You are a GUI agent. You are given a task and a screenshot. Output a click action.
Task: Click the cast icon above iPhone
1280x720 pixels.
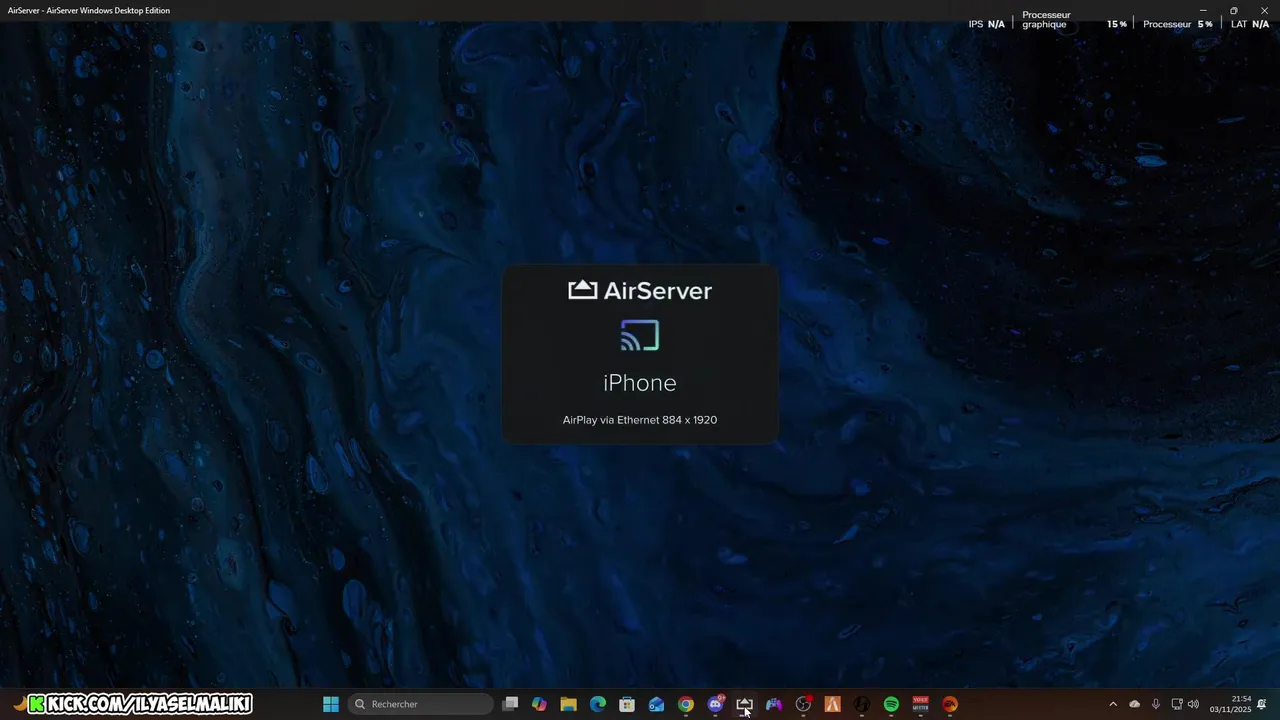[x=640, y=336]
